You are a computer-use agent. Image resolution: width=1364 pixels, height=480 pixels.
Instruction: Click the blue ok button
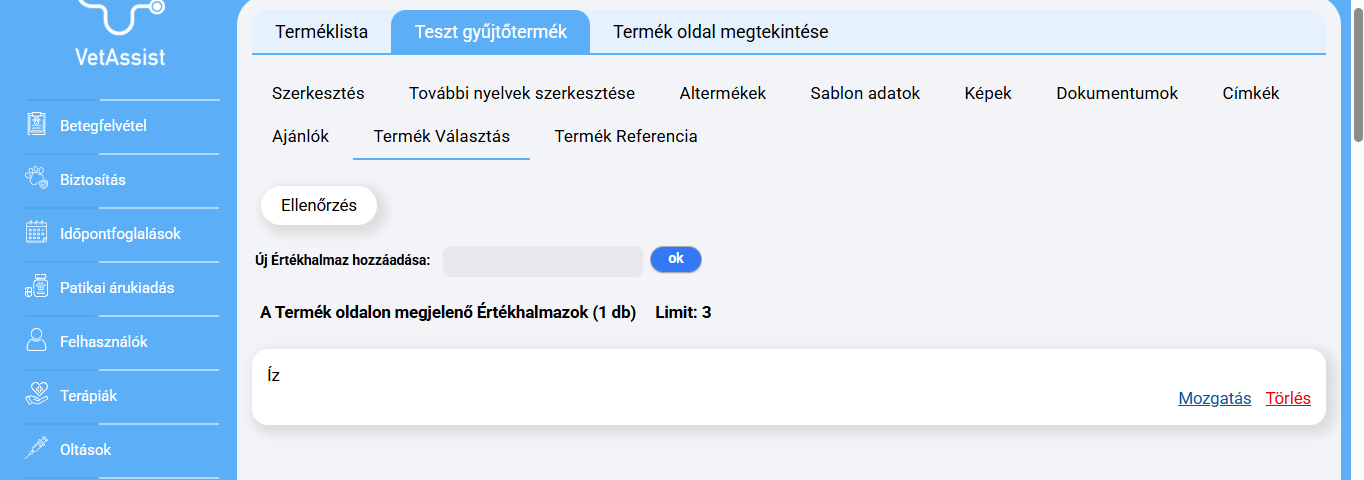tap(676, 259)
